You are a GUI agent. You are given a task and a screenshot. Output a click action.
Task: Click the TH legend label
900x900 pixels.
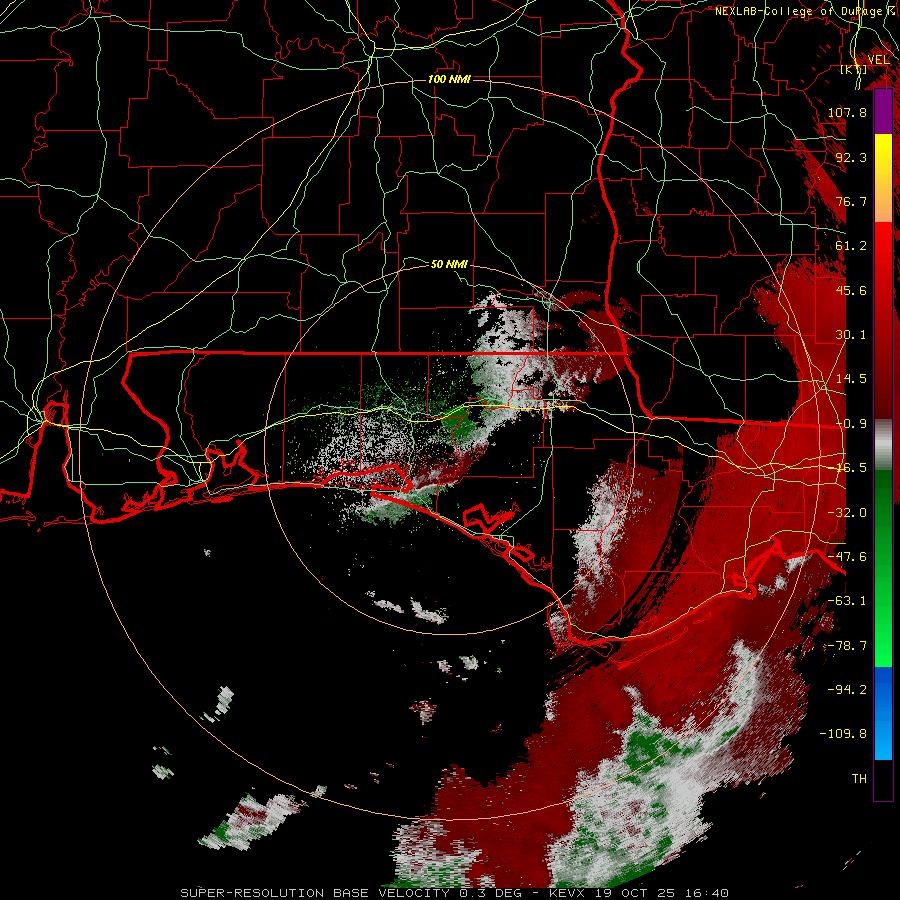[x=859, y=779]
